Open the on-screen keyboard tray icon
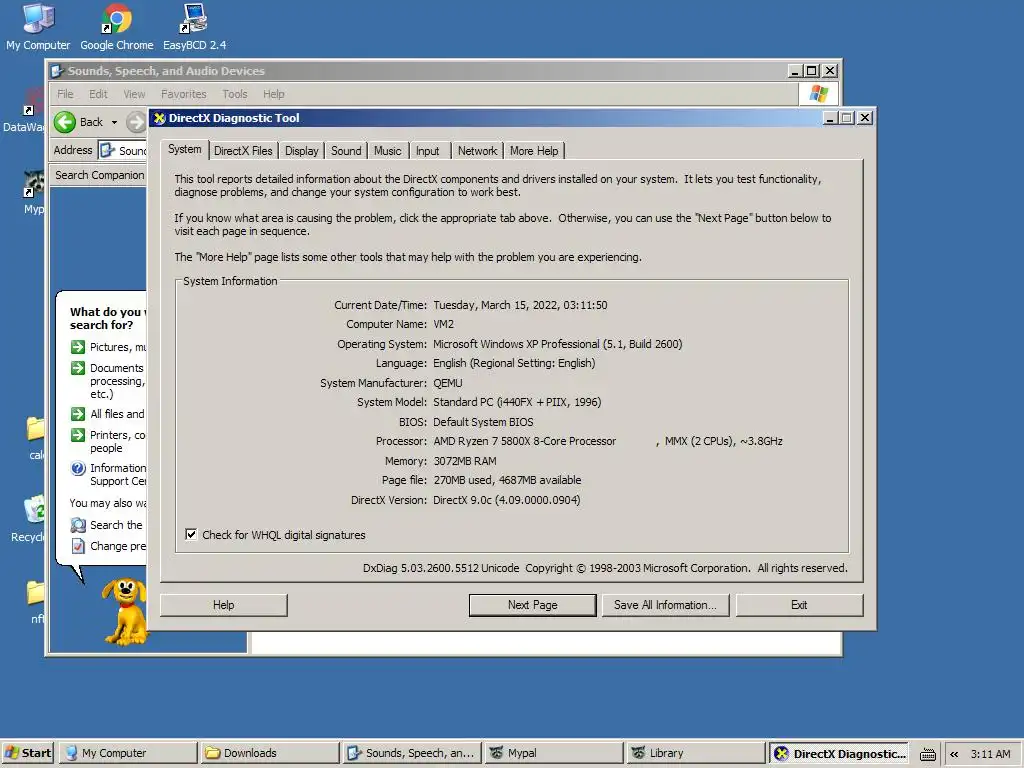 tap(927, 754)
